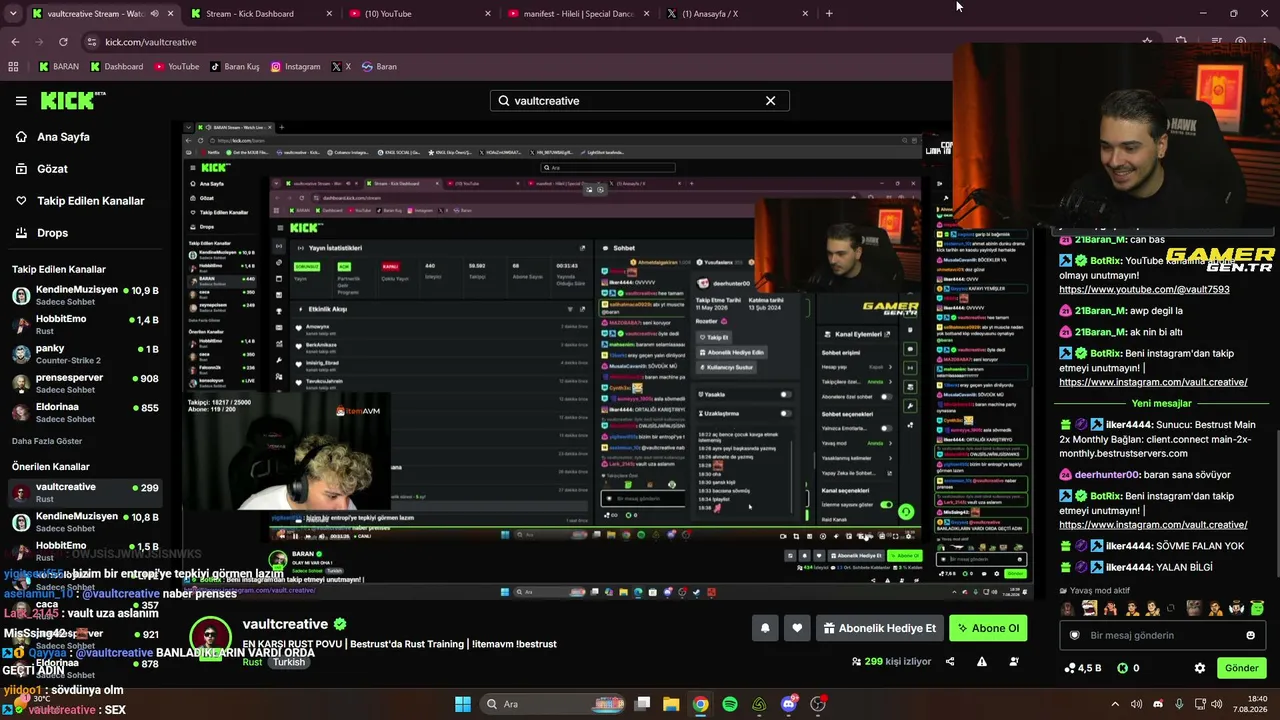Screen dimensions: 1280x720
Task: Open the Windows Start menu
Action: 462,704
